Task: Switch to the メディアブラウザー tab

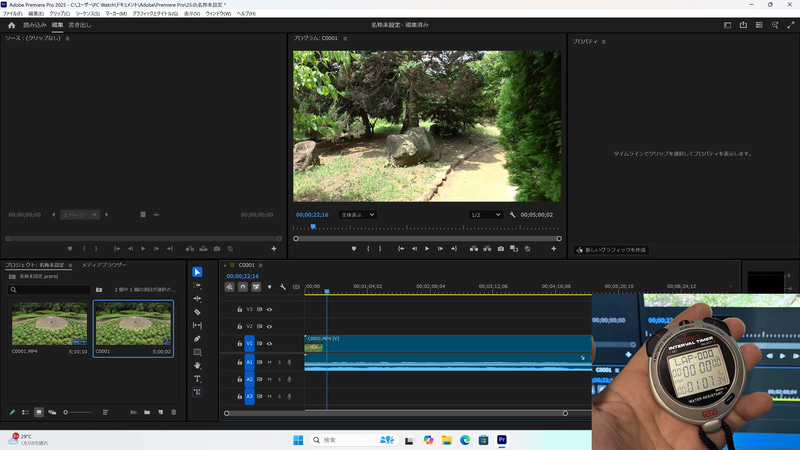Action: click(104, 265)
